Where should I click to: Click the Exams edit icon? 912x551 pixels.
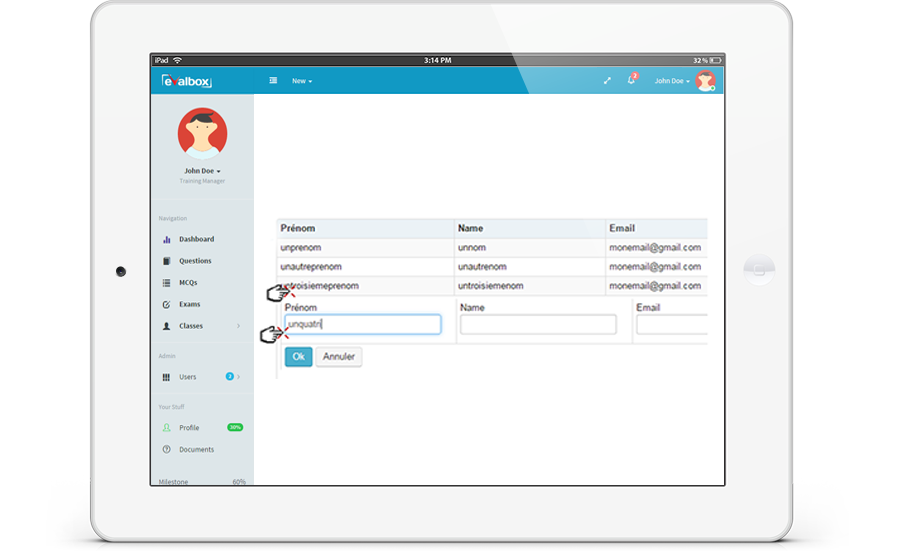(x=166, y=304)
